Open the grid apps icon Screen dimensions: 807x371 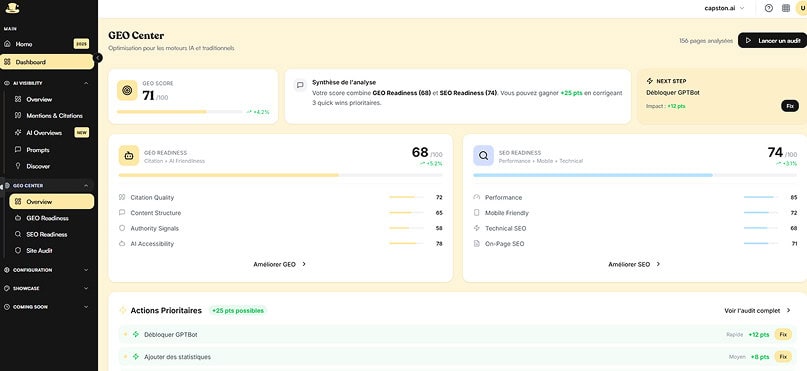[785, 8]
